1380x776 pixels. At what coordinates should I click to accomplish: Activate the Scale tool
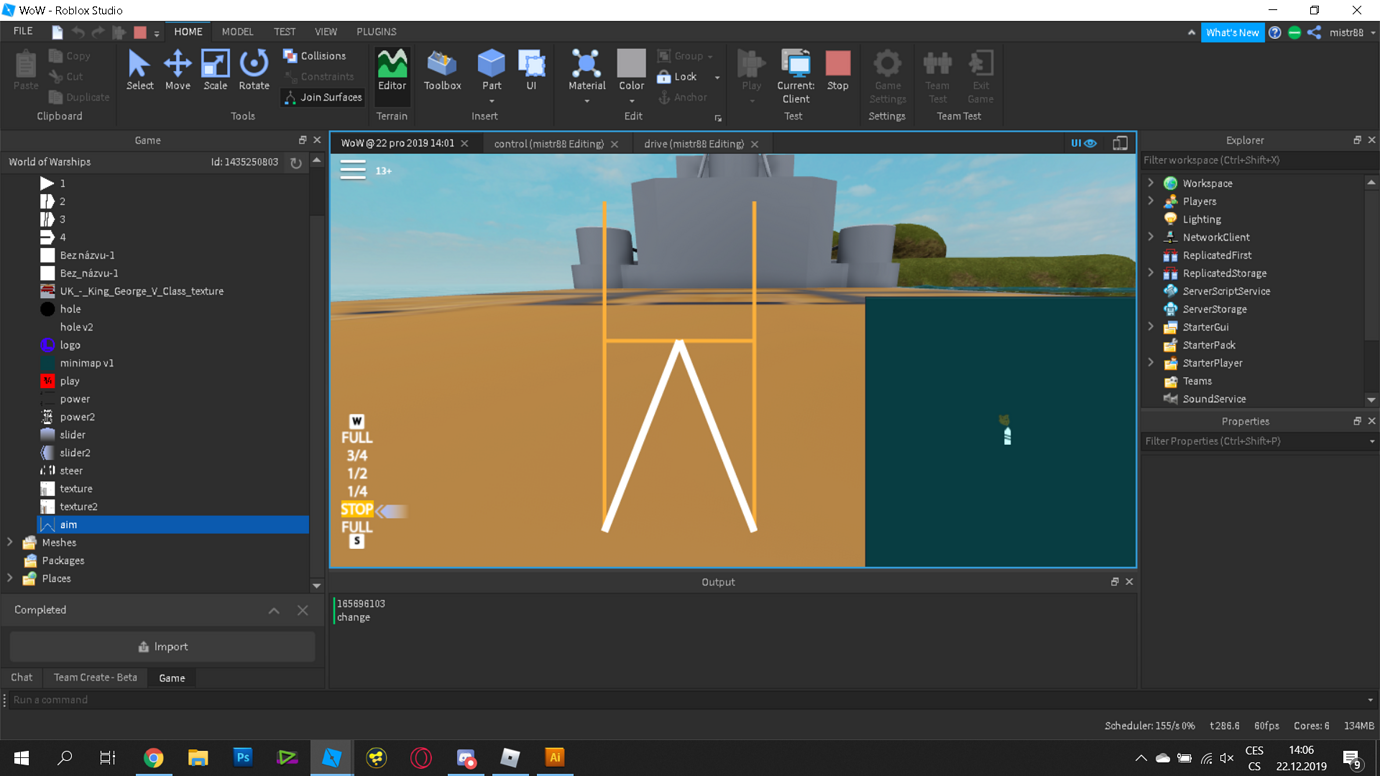coord(215,70)
